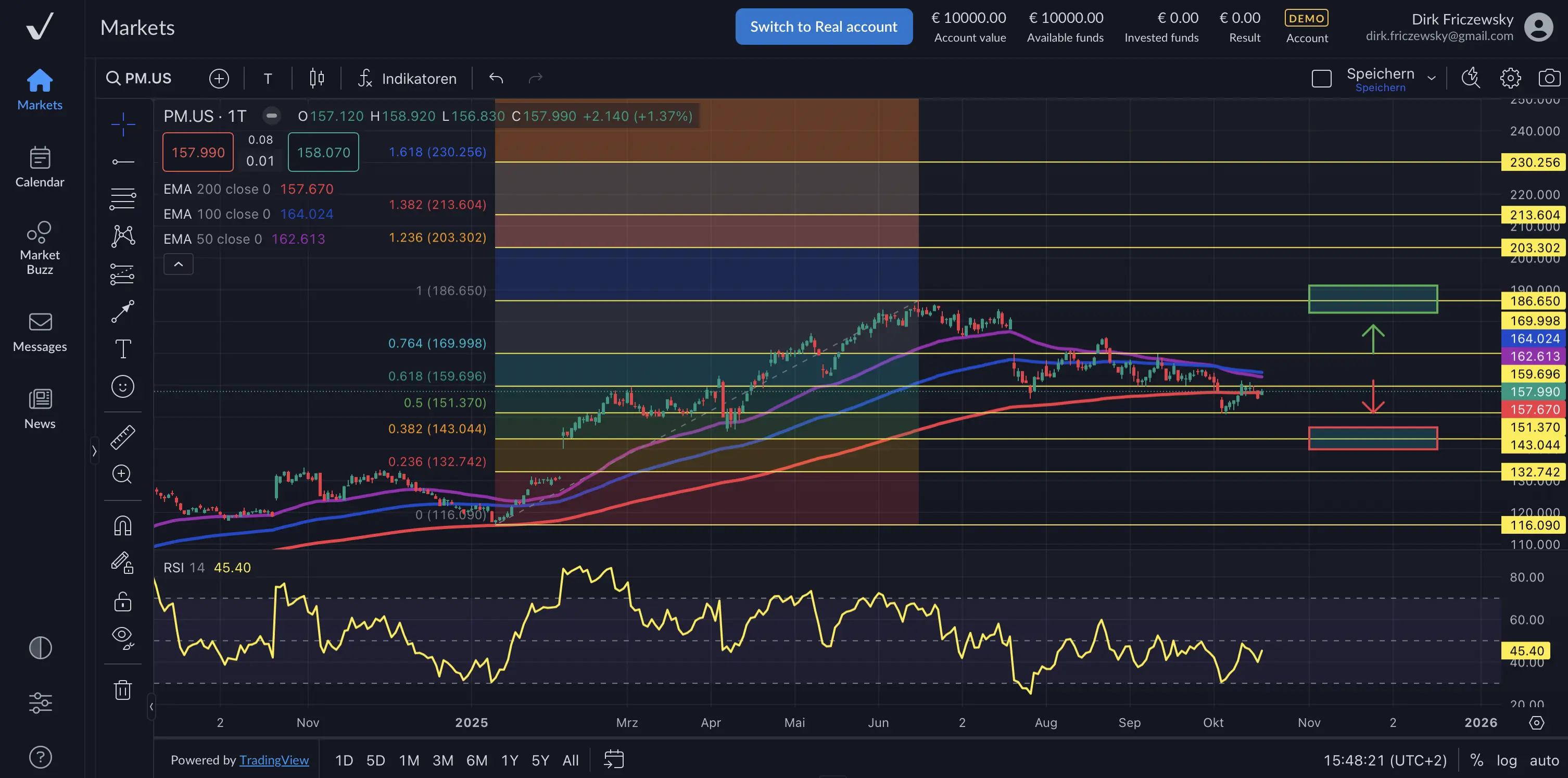Click Switch to Real account button

pos(824,27)
